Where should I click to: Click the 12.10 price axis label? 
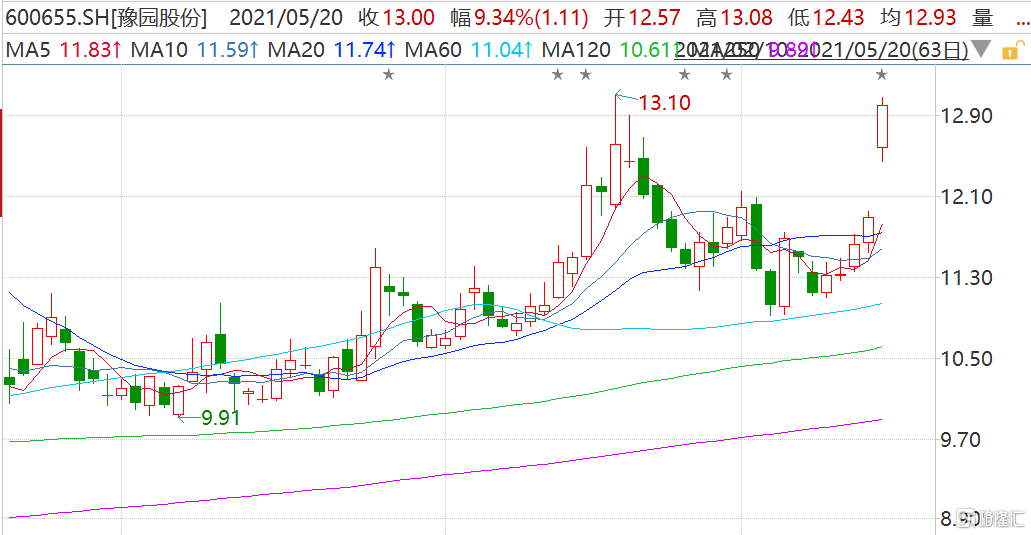click(967, 197)
